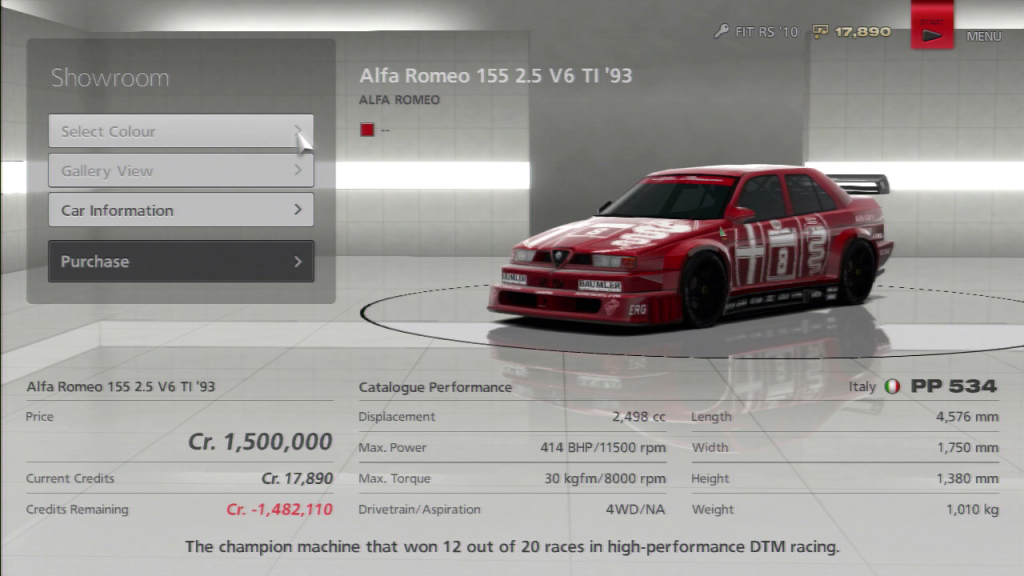
Task: Click the credits icon beside 17,890
Action: [x=820, y=31]
